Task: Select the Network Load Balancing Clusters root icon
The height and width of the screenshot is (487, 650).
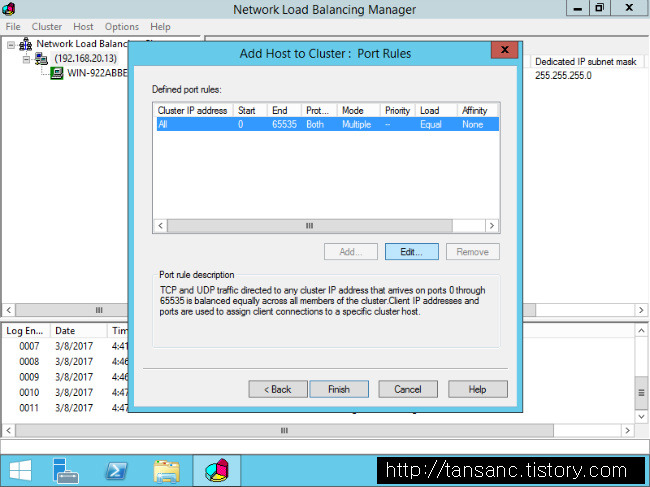Action: pos(26,44)
